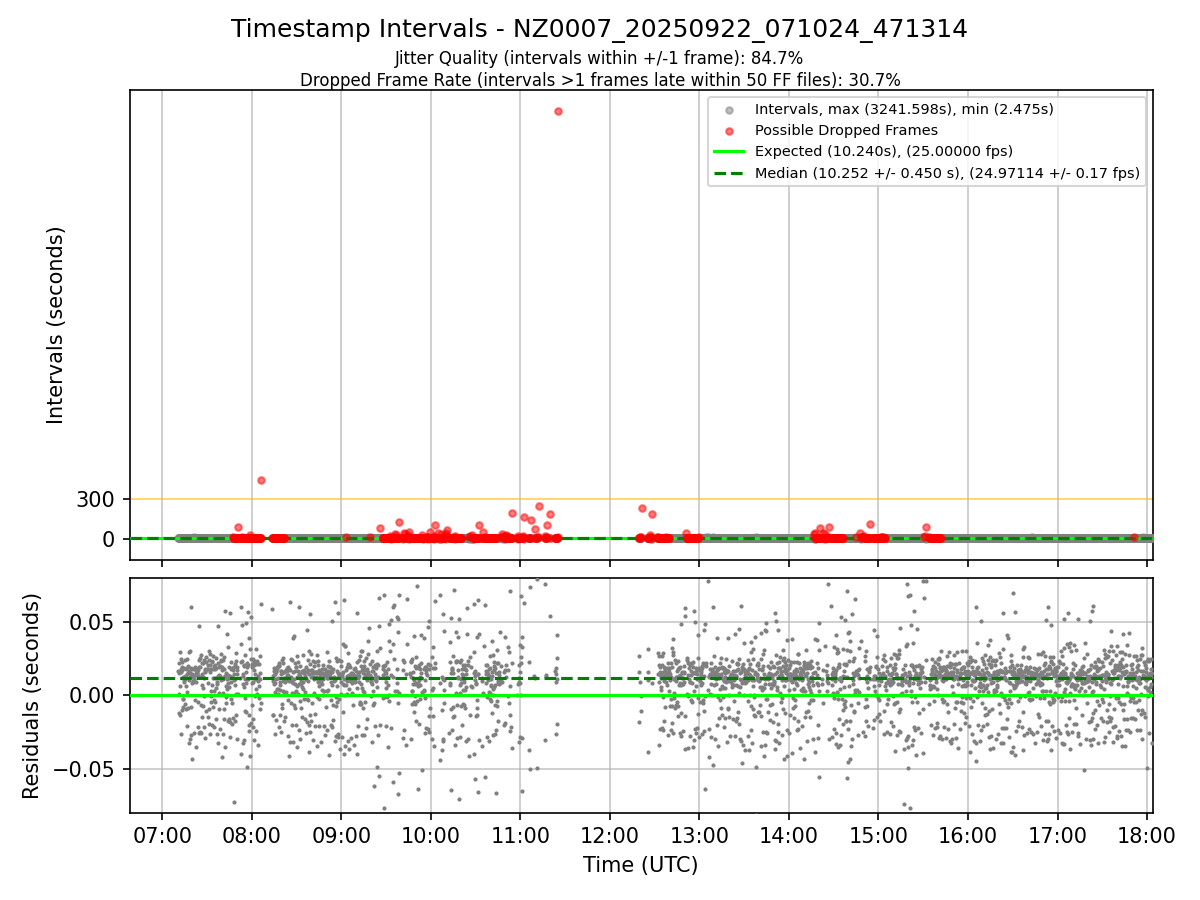Image resolution: width=1200 pixels, height=900 pixels.
Task: Click the 0.05 residuals tick label
Action: [x=93, y=622]
